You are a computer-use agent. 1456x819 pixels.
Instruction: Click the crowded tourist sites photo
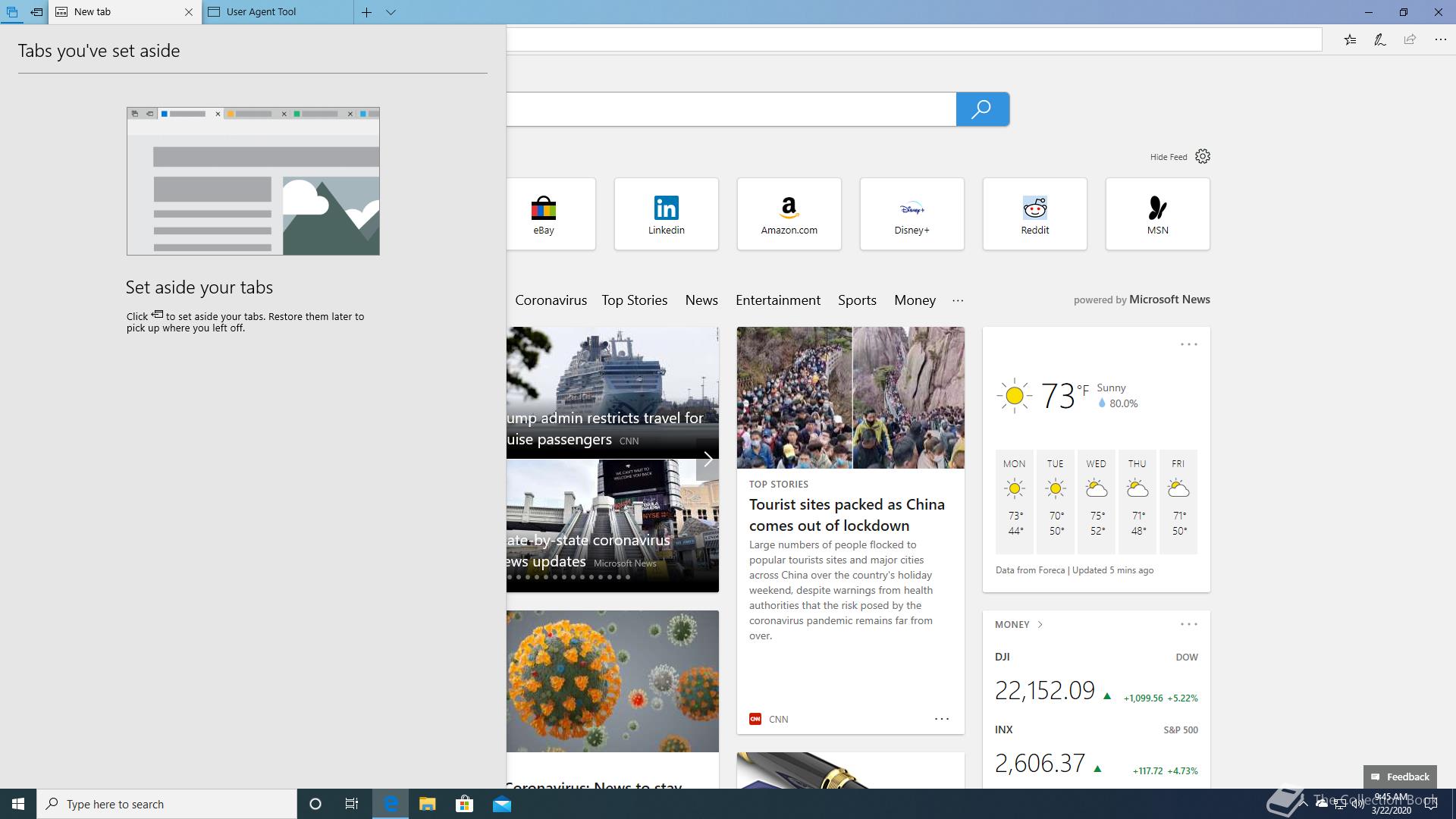(x=850, y=397)
